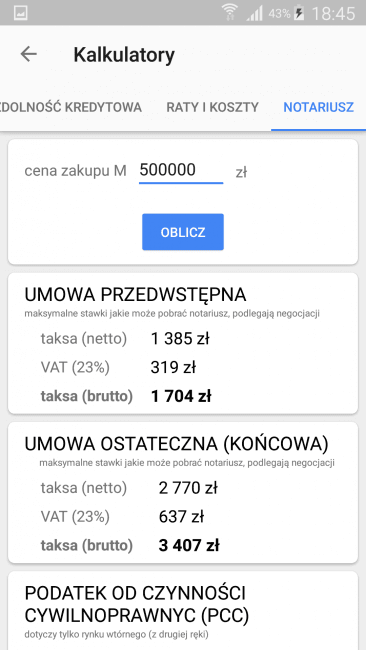
Task: Select the Notariusz tab
Action: pyautogui.click(x=318, y=107)
